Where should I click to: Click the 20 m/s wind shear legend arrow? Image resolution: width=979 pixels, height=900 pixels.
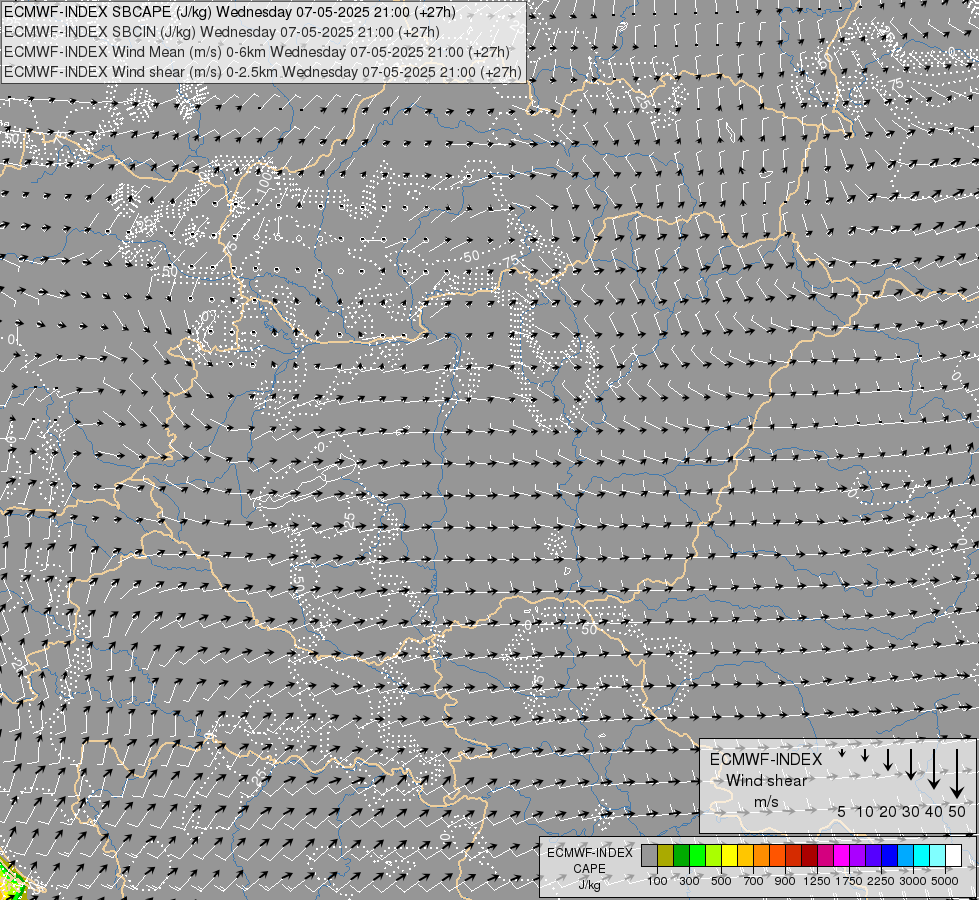coord(888,760)
